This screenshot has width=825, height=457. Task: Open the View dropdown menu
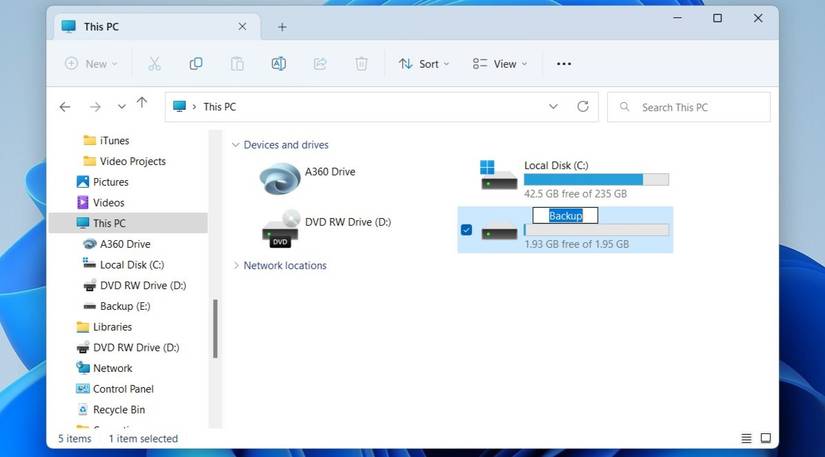click(500, 64)
